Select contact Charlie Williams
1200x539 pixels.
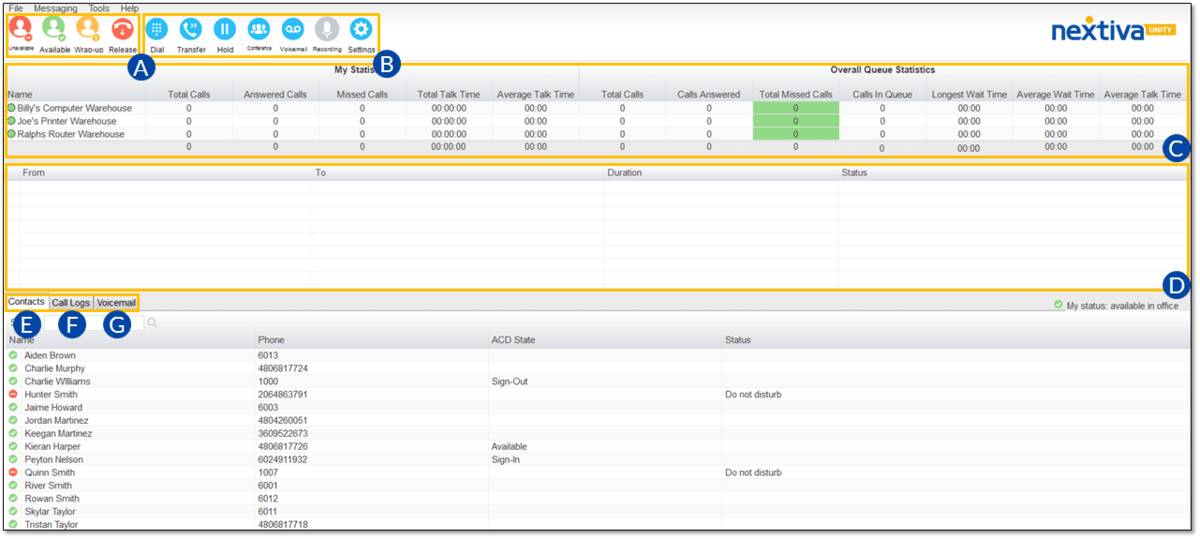click(x=57, y=381)
